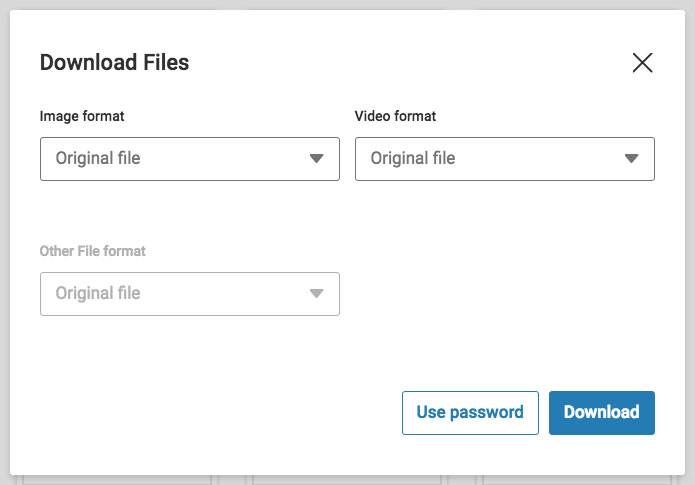Select "Original file" text in Image format field

click(x=98, y=158)
